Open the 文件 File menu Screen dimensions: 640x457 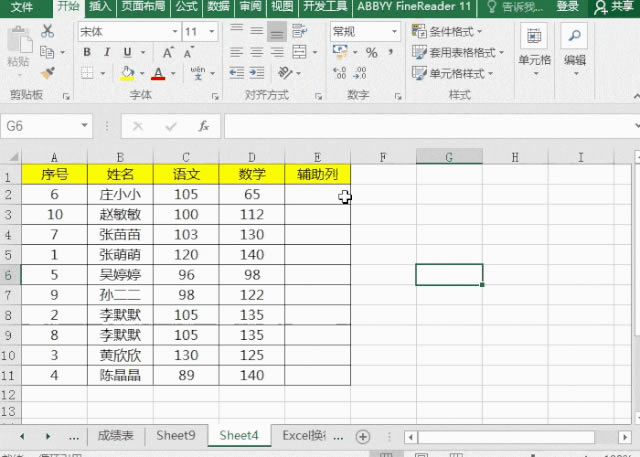point(22,7)
